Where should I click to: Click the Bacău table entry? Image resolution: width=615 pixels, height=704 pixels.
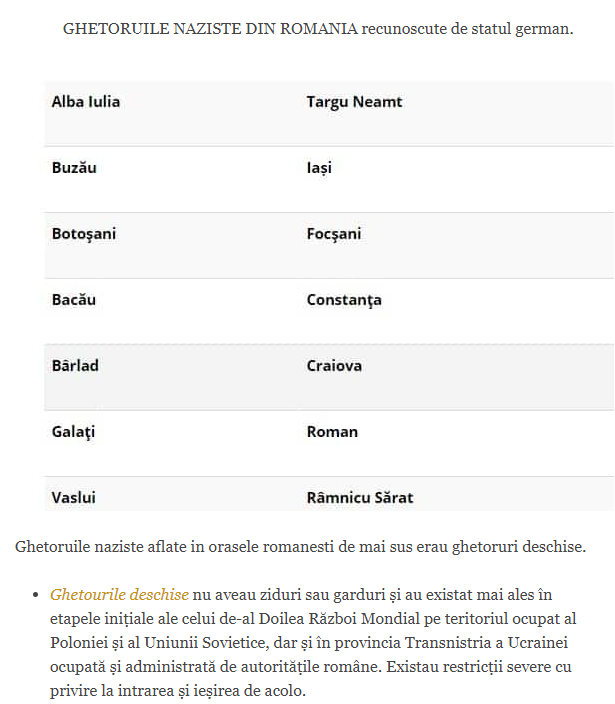pyautogui.click(x=74, y=299)
